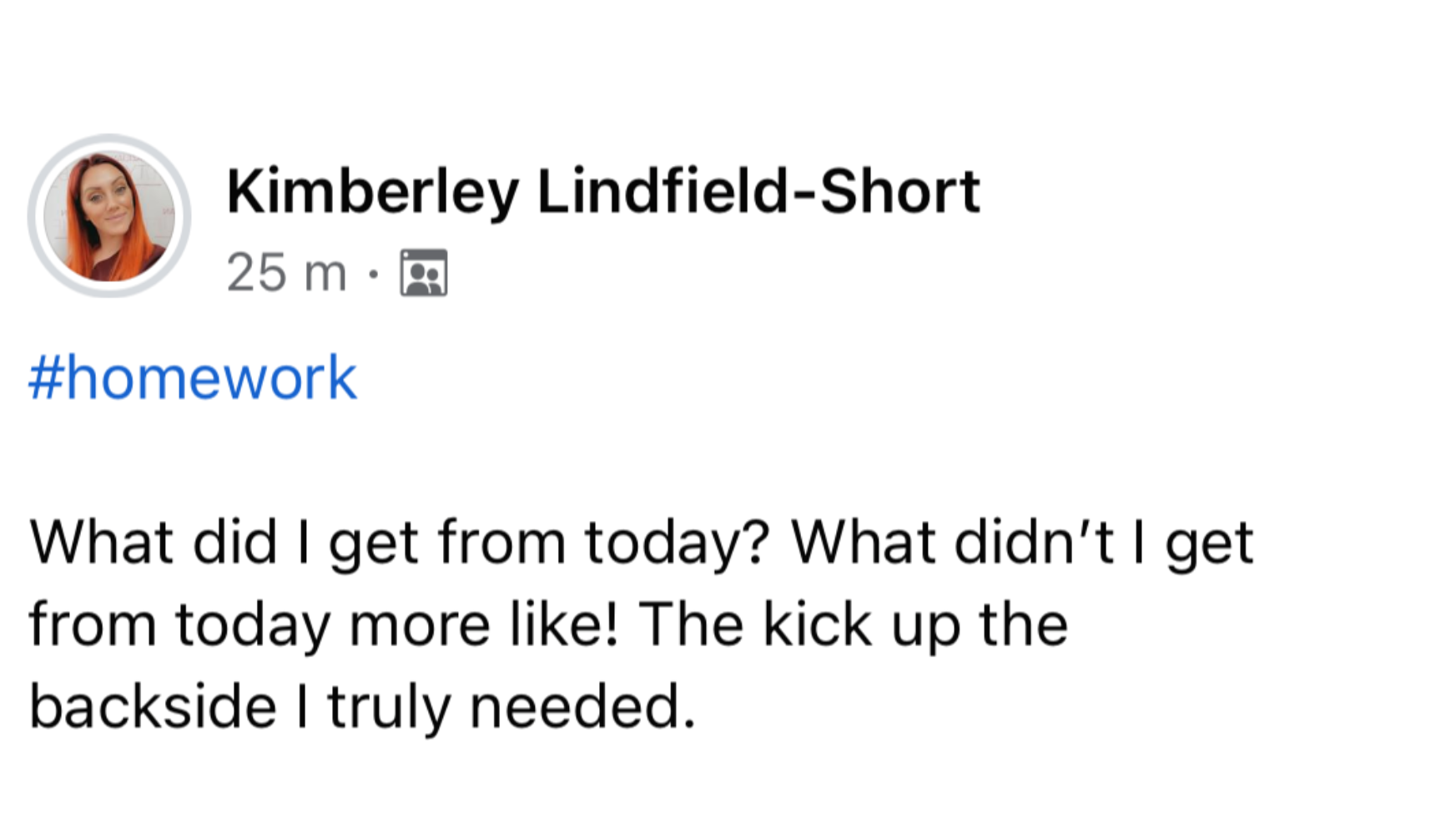Click the group members privacy icon
Image resolution: width=1456 pixels, height=819 pixels.
tap(424, 272)
